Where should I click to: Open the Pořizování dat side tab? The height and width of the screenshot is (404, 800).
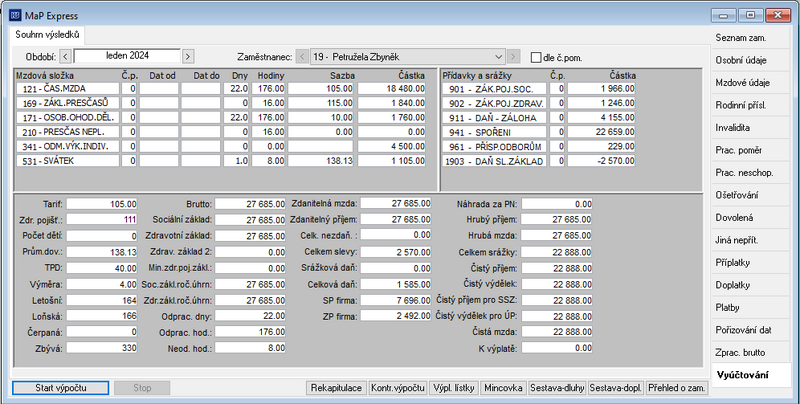[x=751, y=330]
